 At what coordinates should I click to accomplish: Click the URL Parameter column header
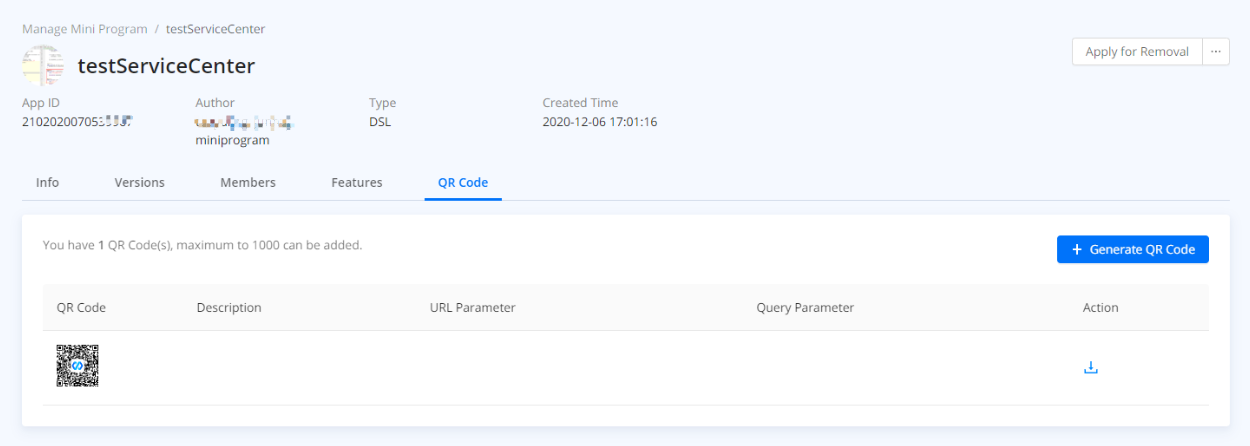(x=472, y=308)
